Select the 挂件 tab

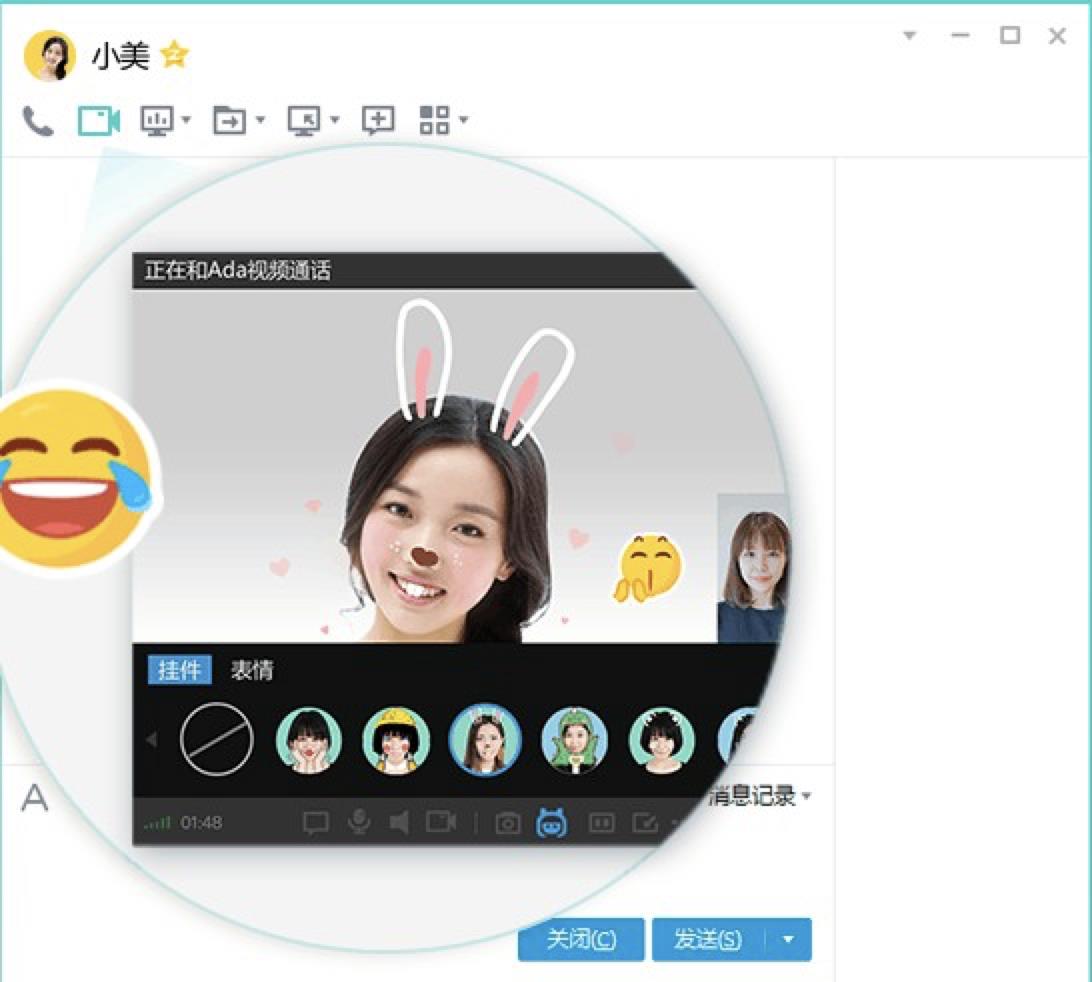[x=178, y=671]
